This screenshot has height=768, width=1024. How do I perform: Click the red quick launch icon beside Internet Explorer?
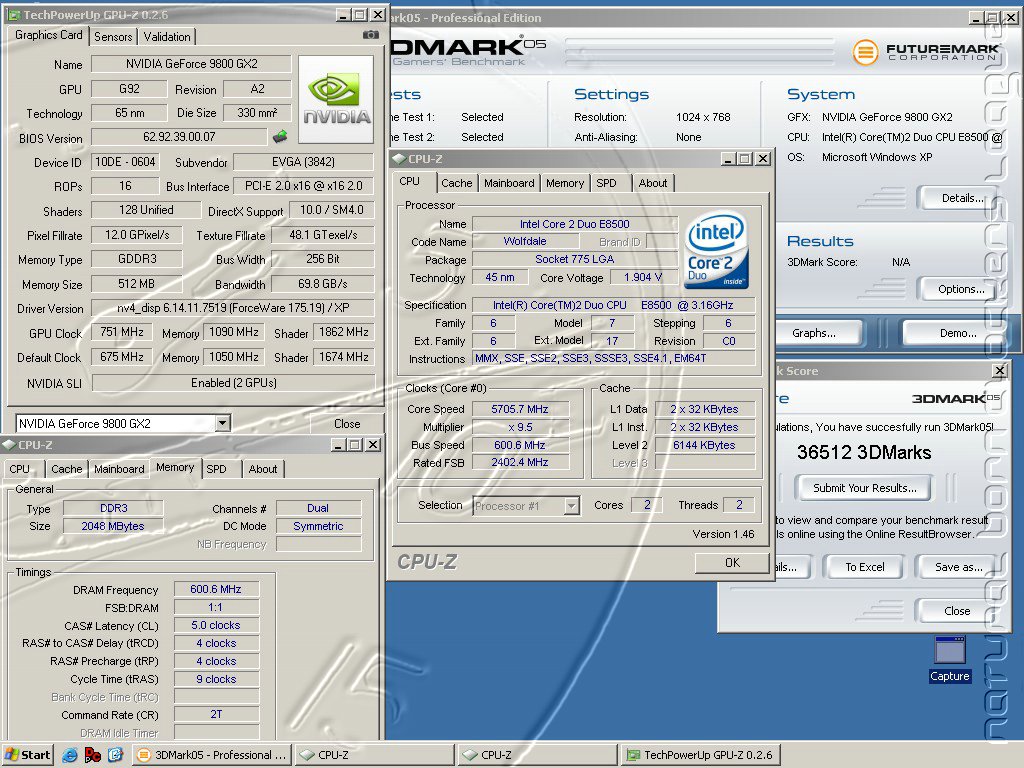tap(93, 755)
